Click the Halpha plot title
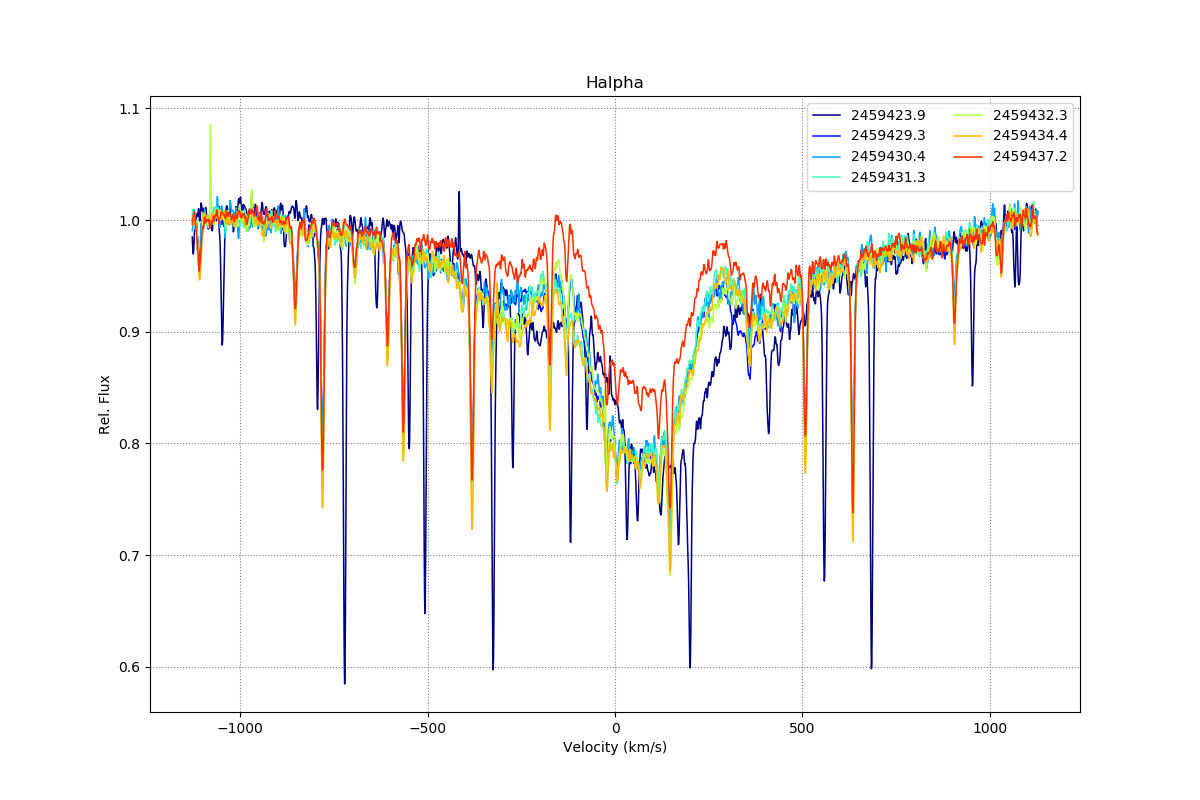 coord(614,83)
